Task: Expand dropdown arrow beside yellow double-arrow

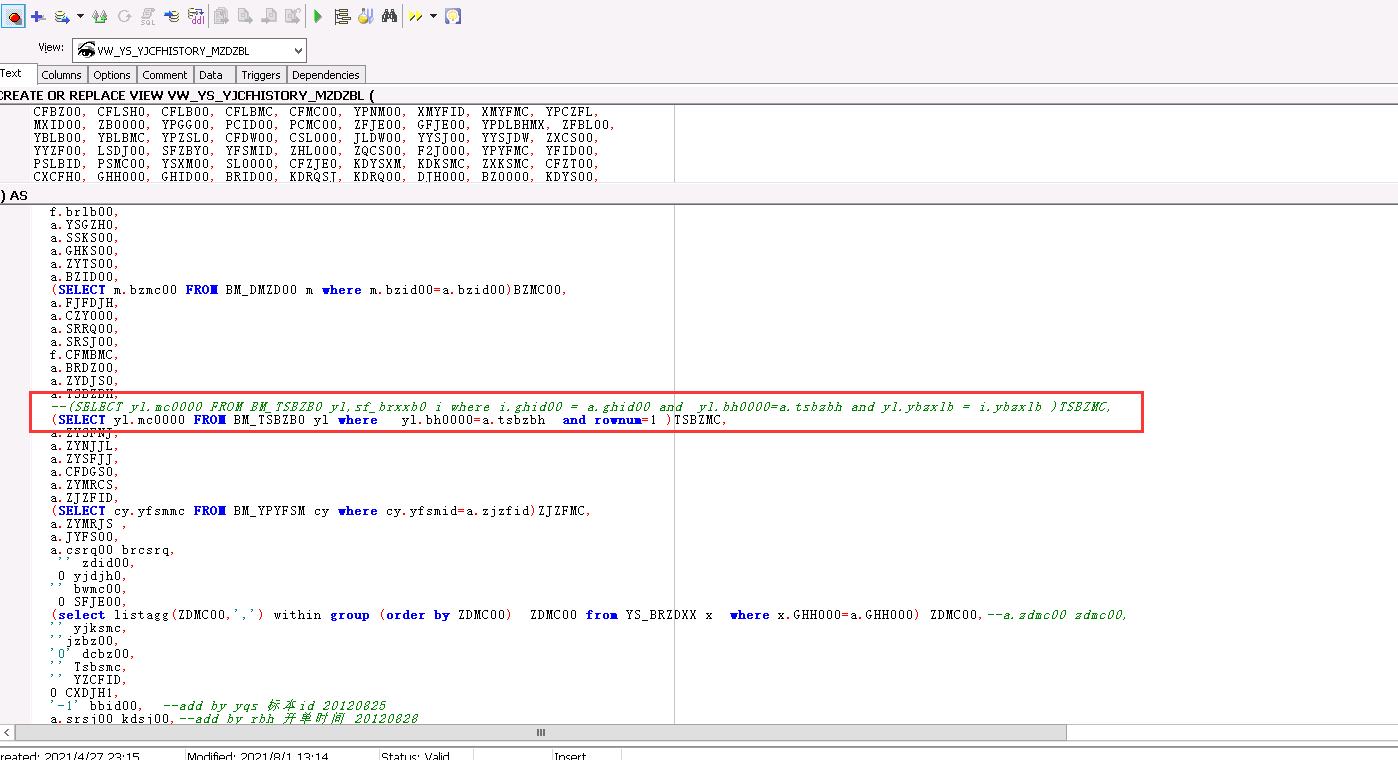Action: click(433, 16)
